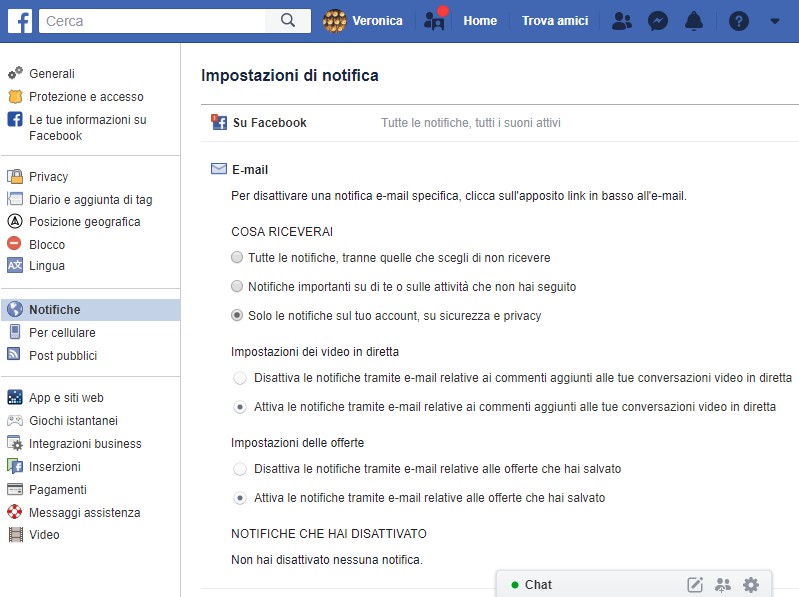Screen dimensions: 799x597
Task: Open Chat settings gear
Action: point(751,584)
